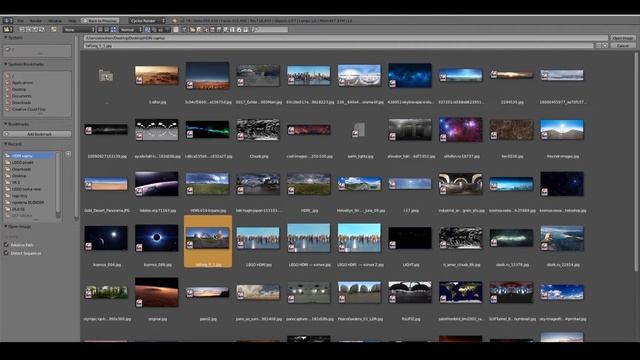Collapse the System Bookmarks panel

(6, 64)
